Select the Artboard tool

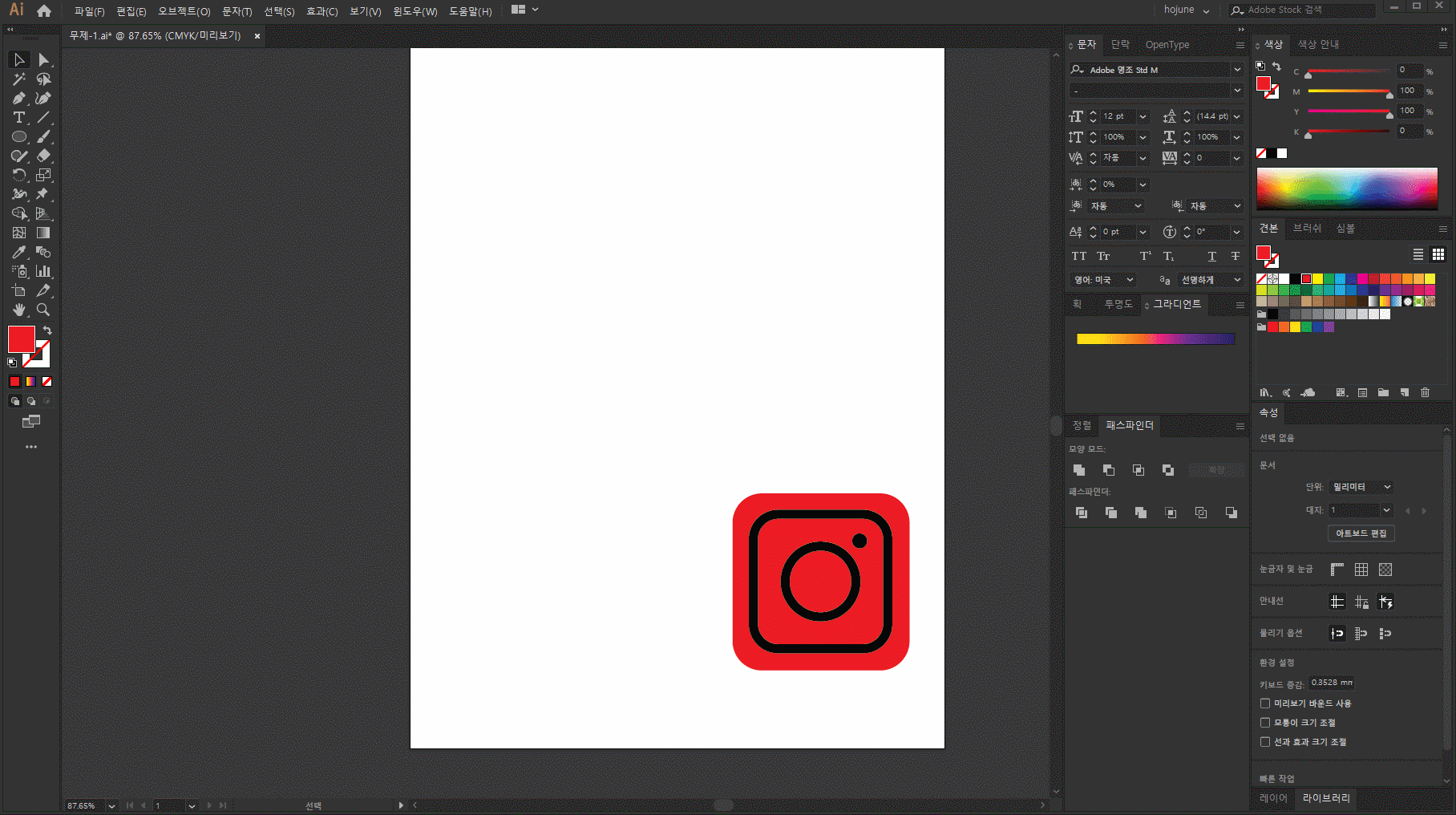[19, 290]
